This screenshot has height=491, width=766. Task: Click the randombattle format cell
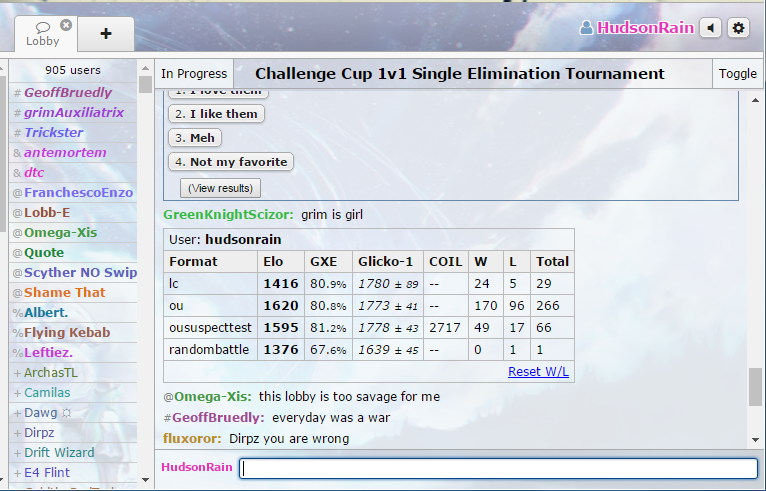pyautogui.click(x=211, y=350)
